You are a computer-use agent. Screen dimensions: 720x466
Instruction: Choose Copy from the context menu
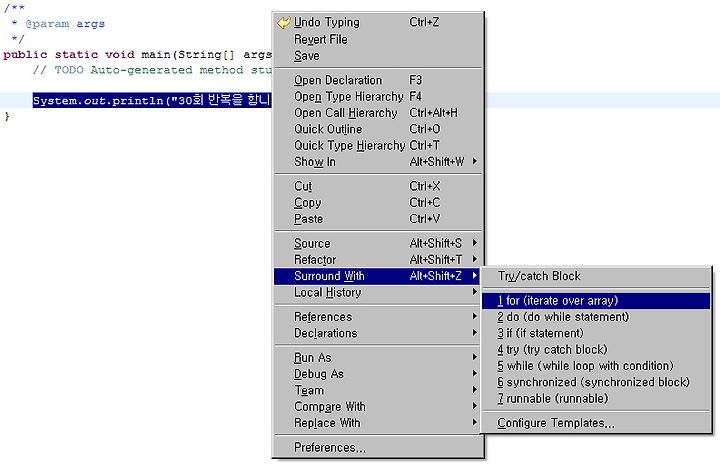click(x=378, y=202)
